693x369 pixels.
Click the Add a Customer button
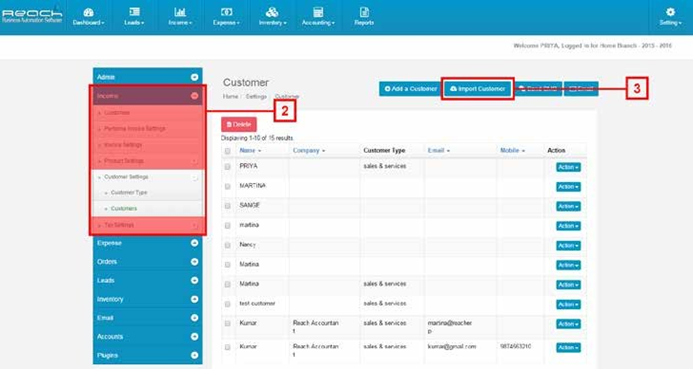(411, 89)
